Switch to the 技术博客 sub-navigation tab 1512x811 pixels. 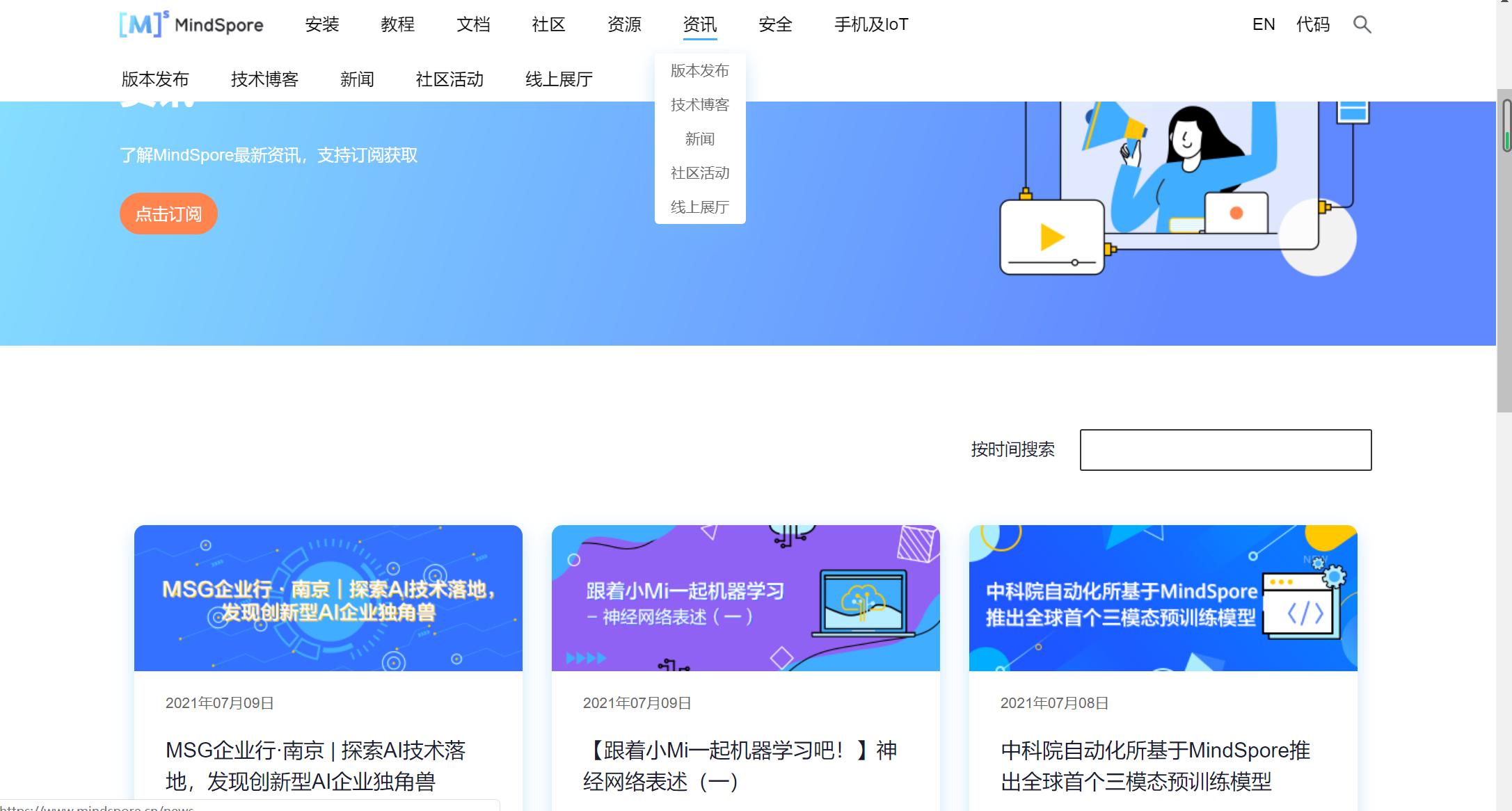tap(264, 79)
